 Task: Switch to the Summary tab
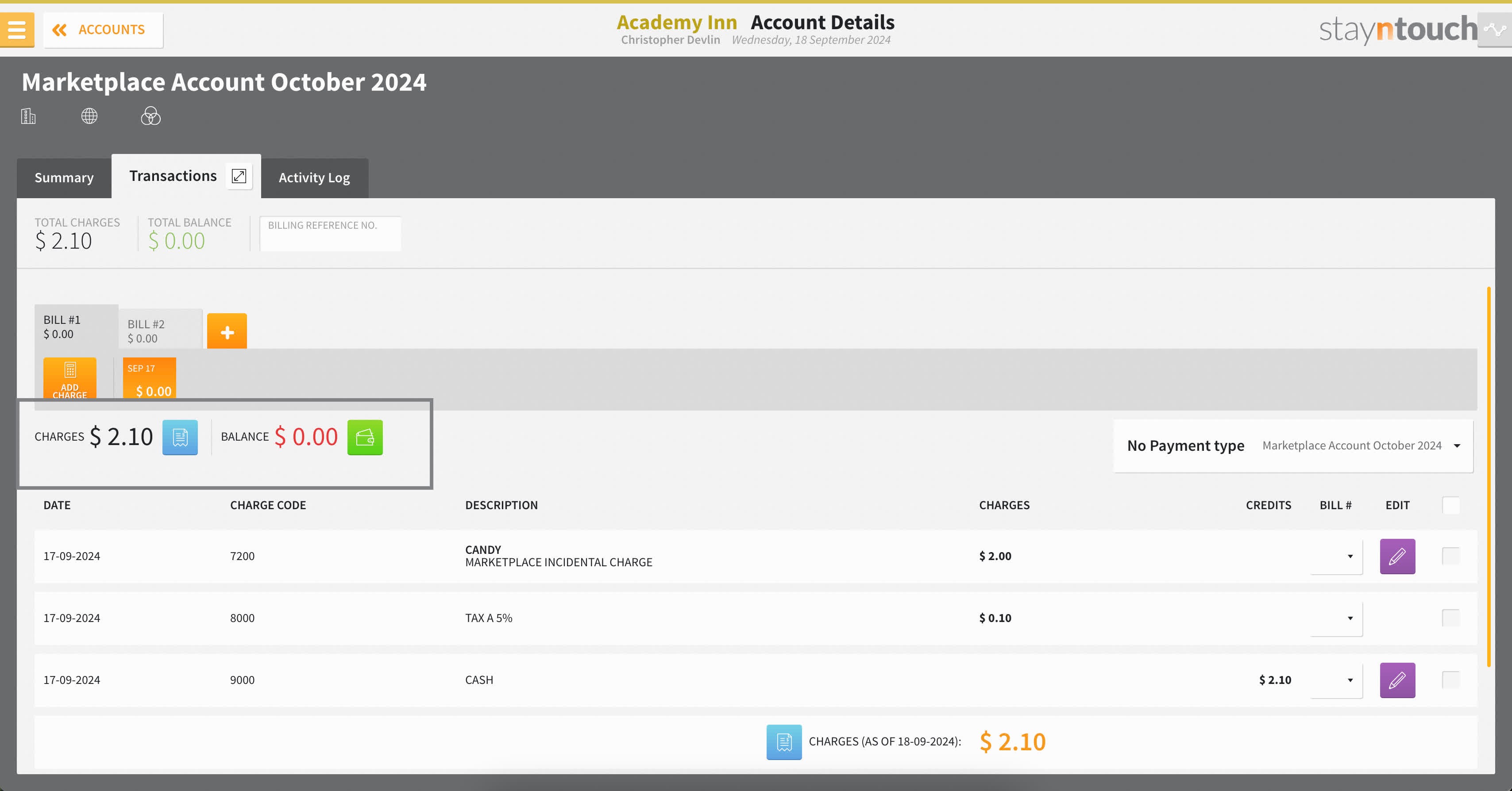pyautogui.click(x=64, y=178)
